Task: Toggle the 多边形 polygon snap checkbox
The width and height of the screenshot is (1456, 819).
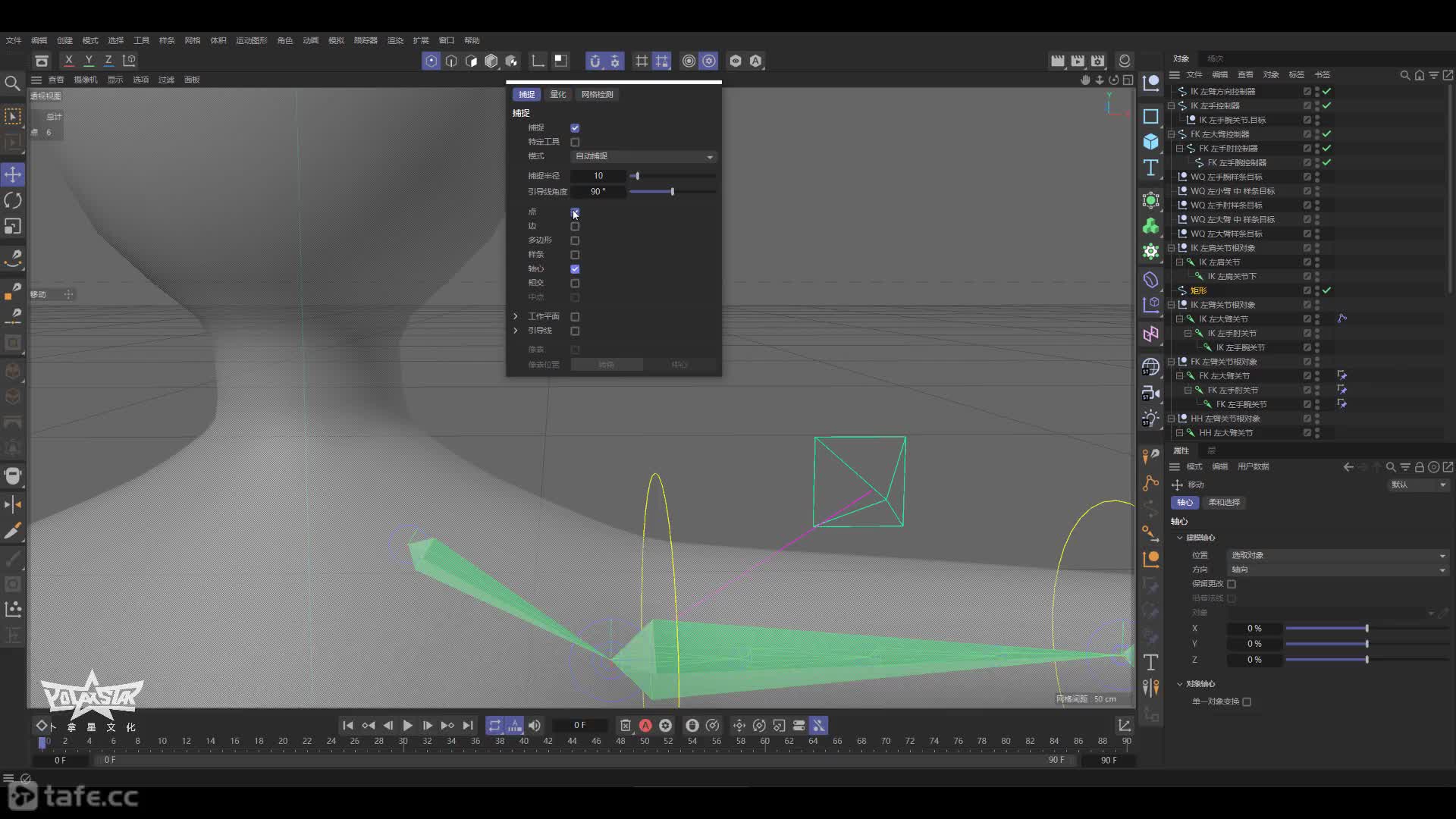Action: [575, 240]
